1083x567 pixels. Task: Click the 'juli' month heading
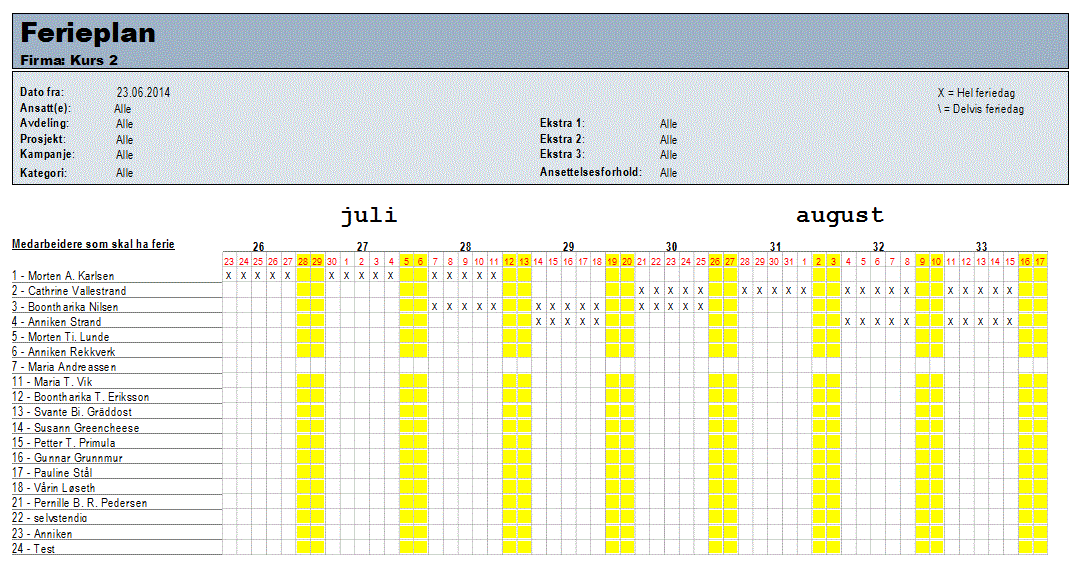click(x=370, y=215)
